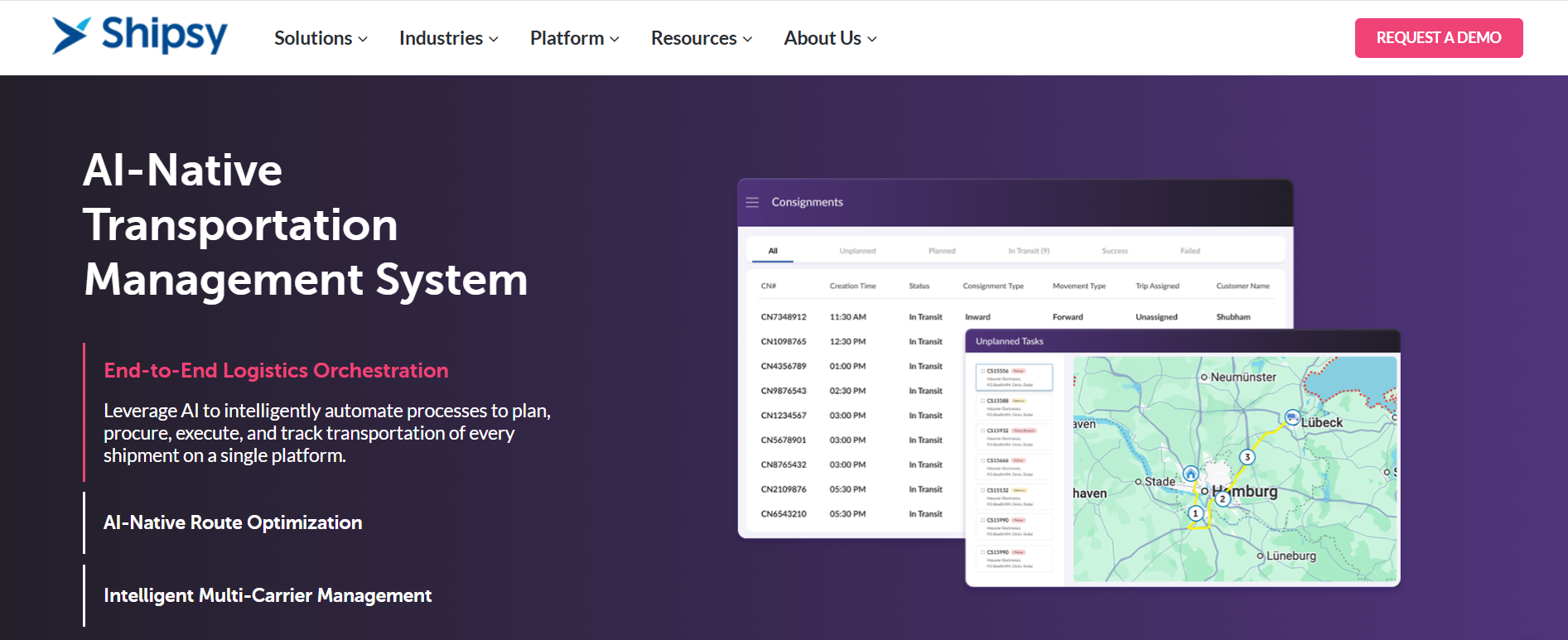Click the Stade label on the map
This screenshot has height=640, width=1568.
coord(1160,481)
